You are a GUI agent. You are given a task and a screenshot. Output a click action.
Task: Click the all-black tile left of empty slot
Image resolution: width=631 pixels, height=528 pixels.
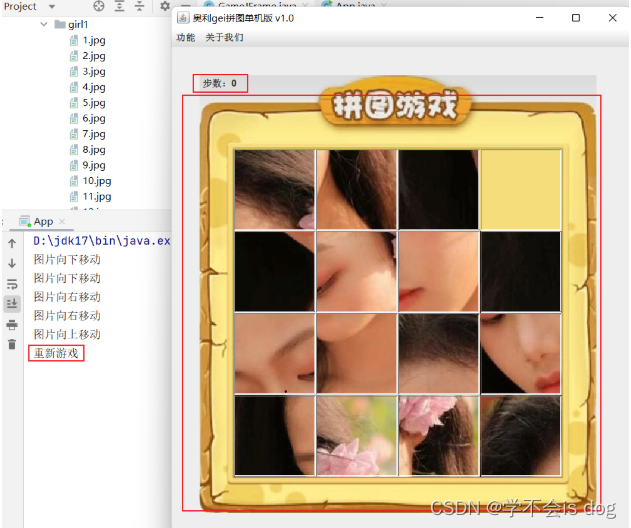(x=439, y=190)
